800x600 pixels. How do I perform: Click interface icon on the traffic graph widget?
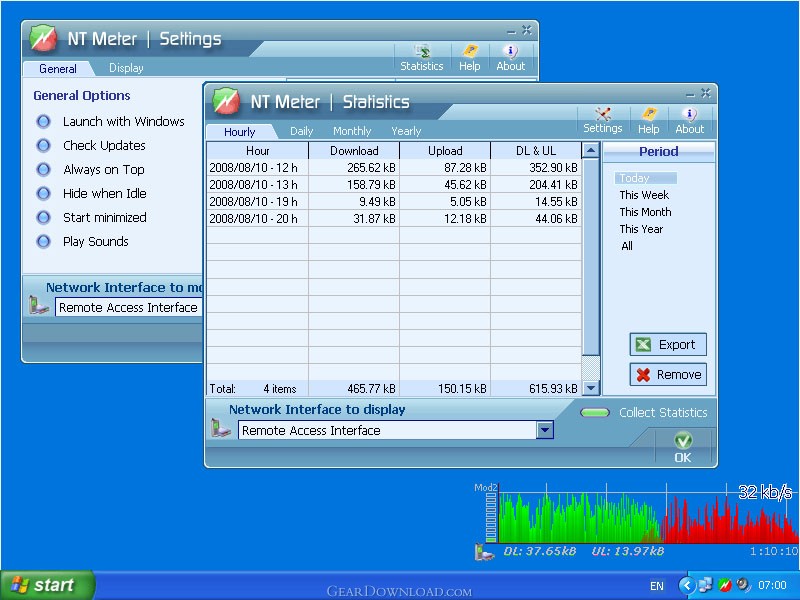(x=484, y=552)
